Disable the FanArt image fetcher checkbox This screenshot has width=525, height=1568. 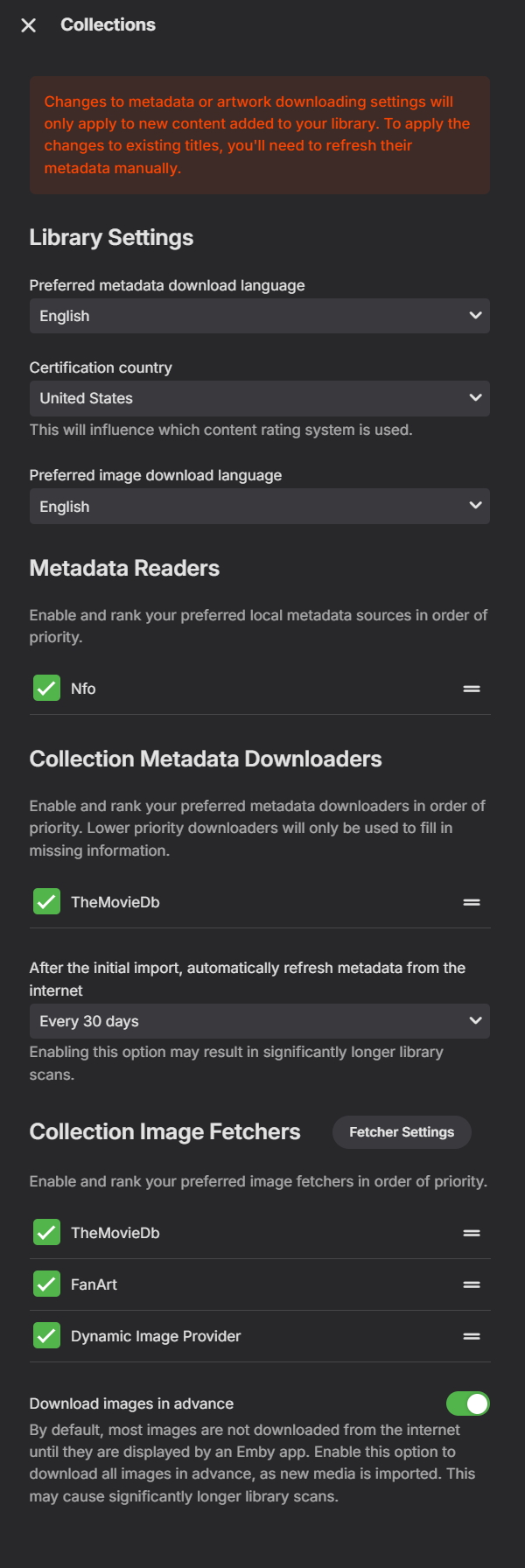pos(46,1284)
